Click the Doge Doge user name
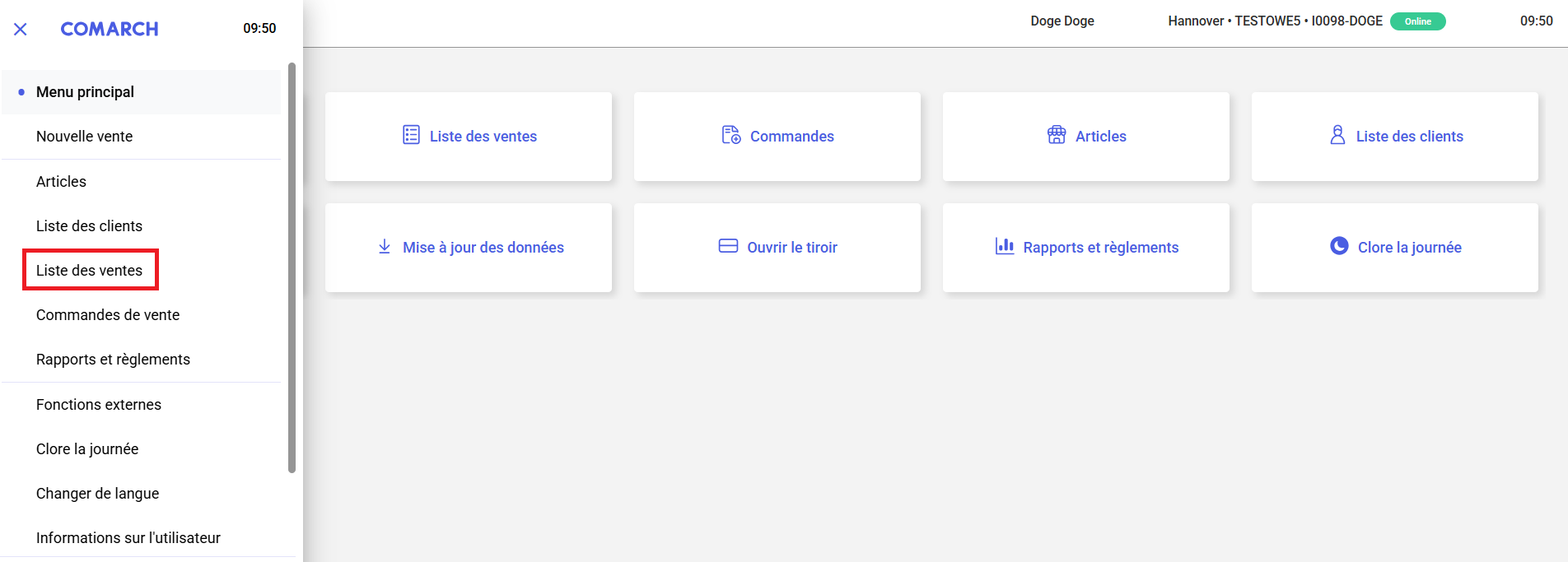Viewport: 1568px width, 562px height. pyautogui.click(x=1062, y=21)
